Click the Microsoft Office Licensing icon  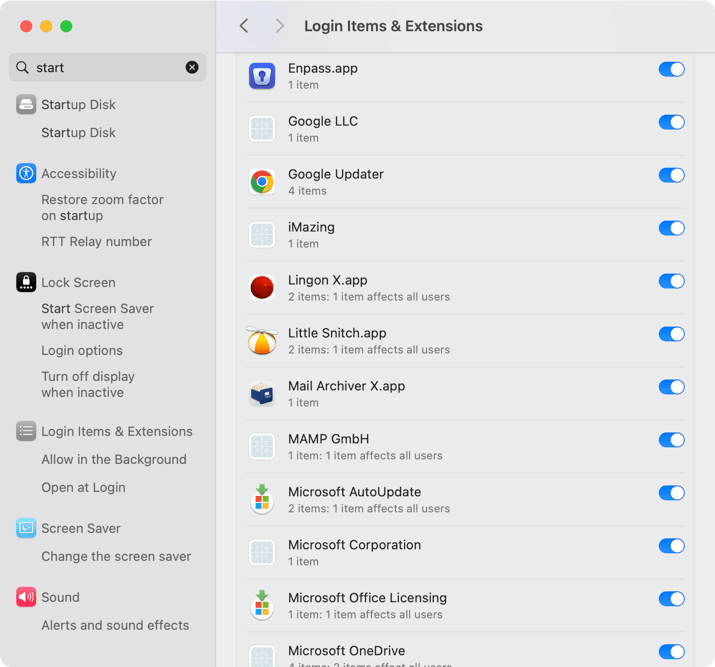pos(262,606)
